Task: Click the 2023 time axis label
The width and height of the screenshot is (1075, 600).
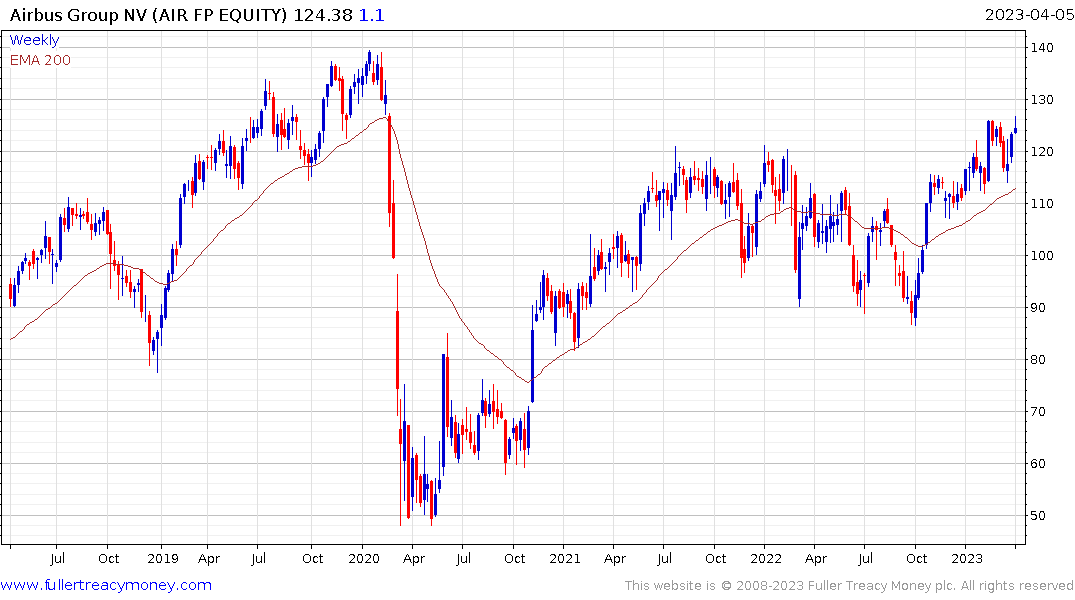Action: 967,558
